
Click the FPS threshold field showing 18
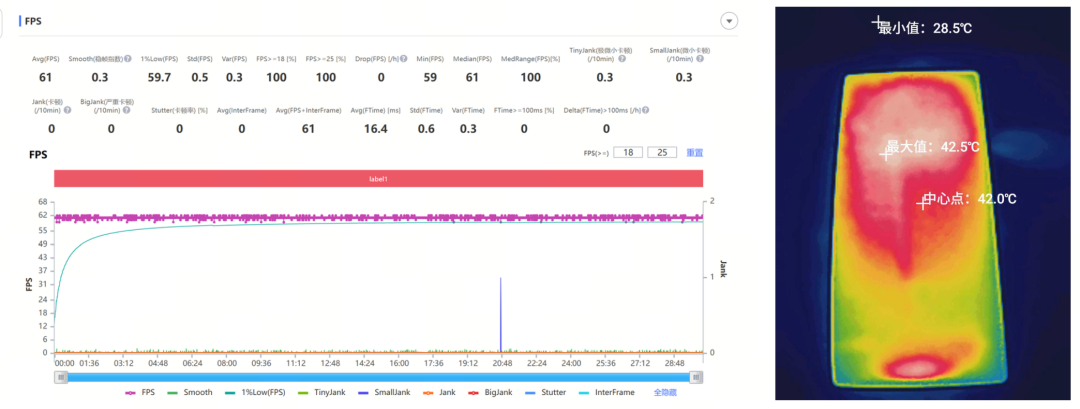tap(628, 152)
